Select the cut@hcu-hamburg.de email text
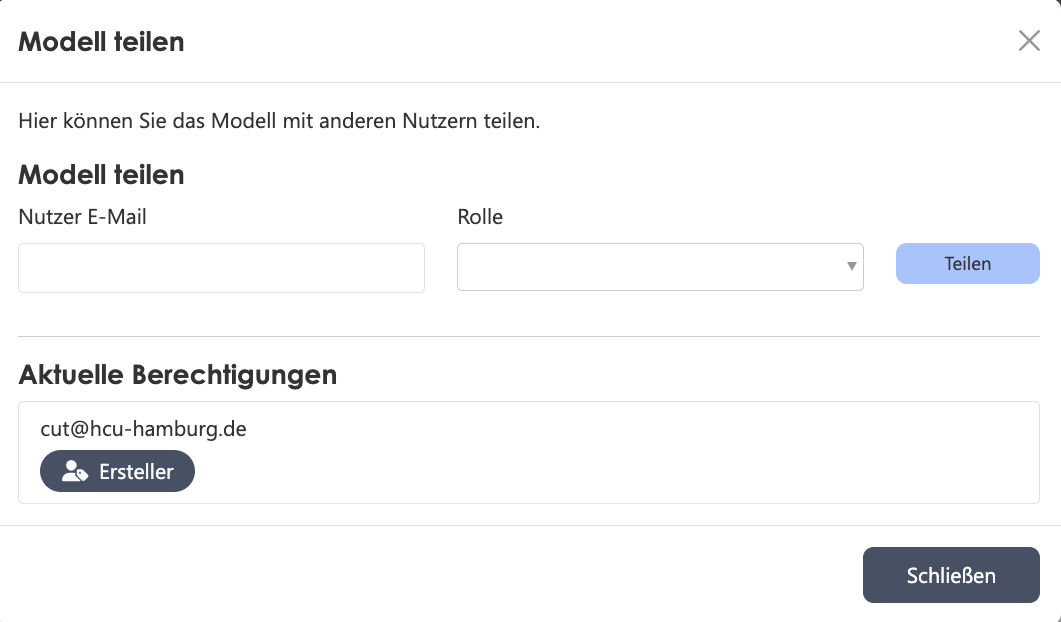 click(x=143, y=429)
